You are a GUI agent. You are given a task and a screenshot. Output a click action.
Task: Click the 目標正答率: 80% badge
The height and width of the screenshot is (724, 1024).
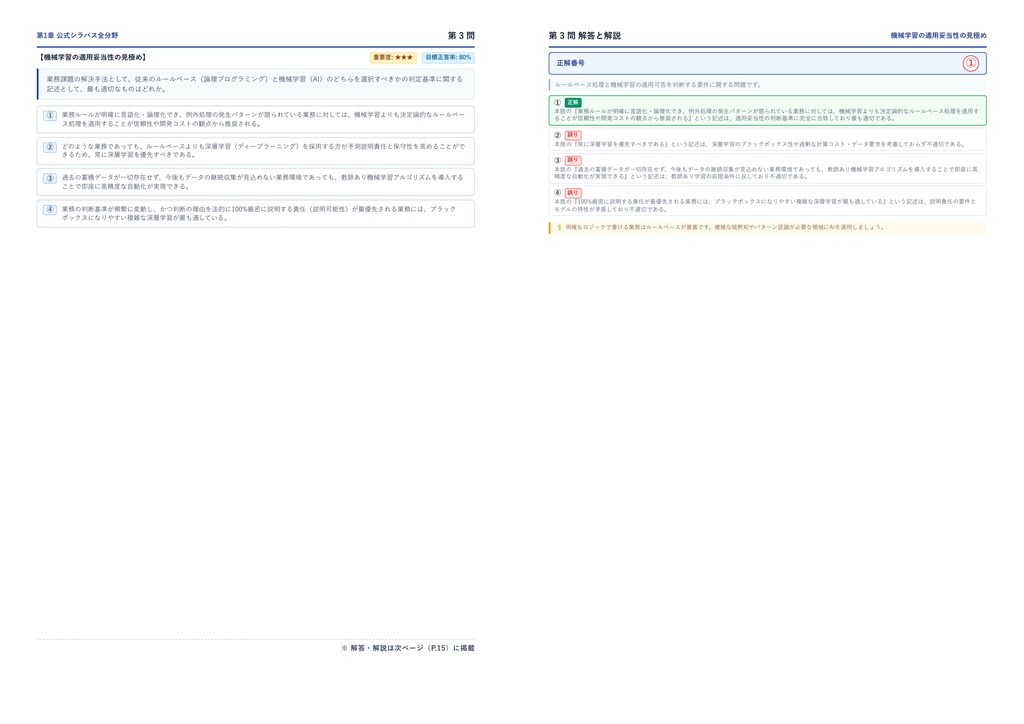[448, 57]
